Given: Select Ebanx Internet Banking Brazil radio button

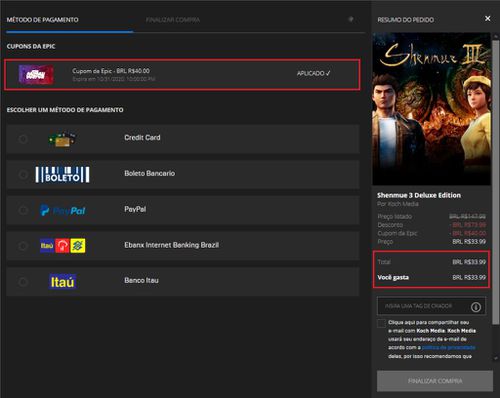Looking at the screenshot, I should (23, 246).
